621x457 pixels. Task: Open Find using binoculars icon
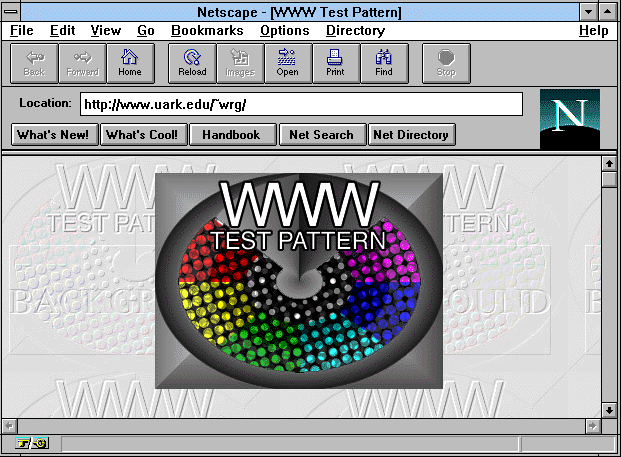click(x=384, y=62)
